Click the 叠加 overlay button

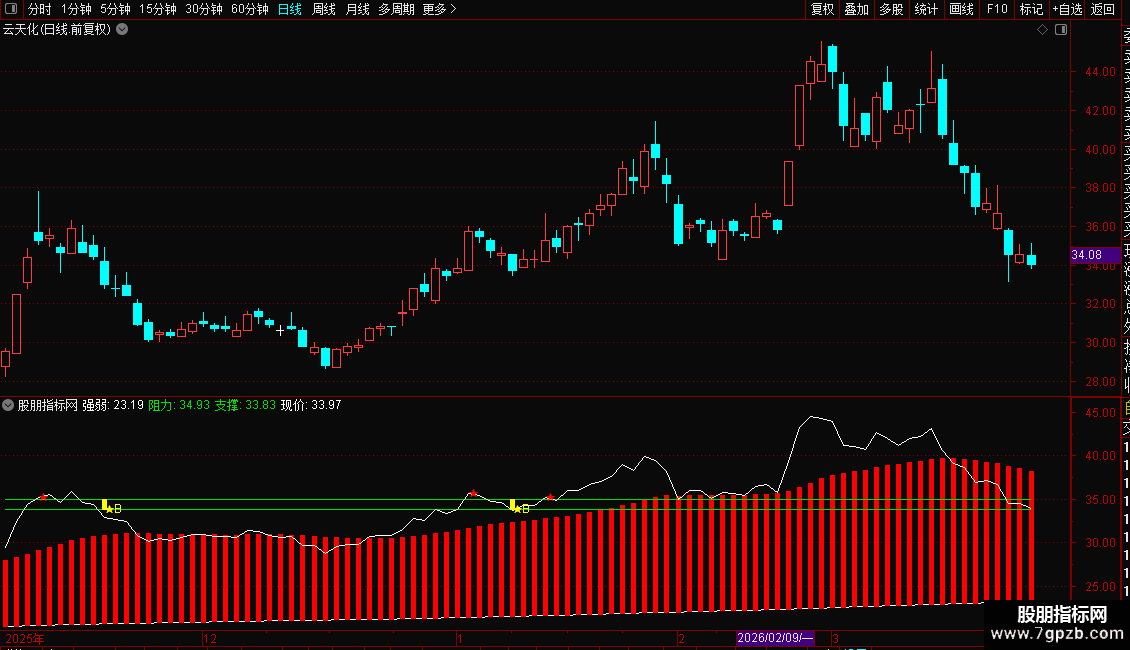click(x=857, y=9)
